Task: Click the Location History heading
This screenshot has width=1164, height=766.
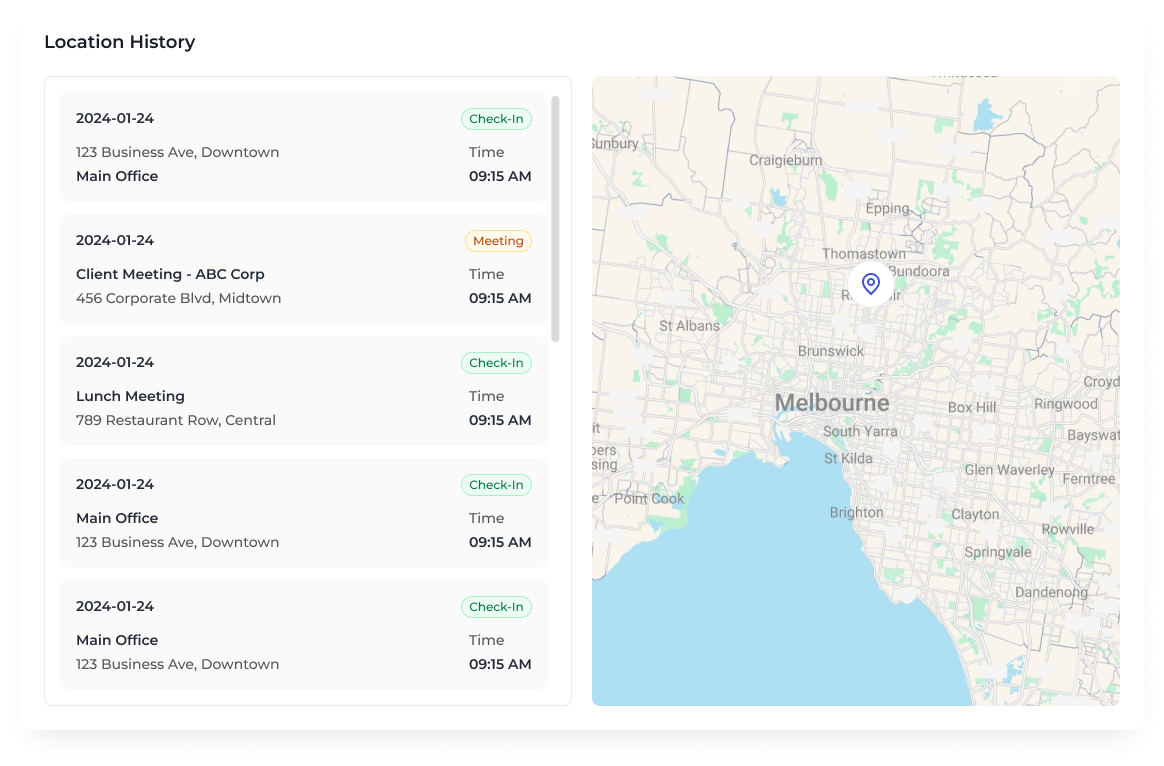Action: (x=120, y=42)
